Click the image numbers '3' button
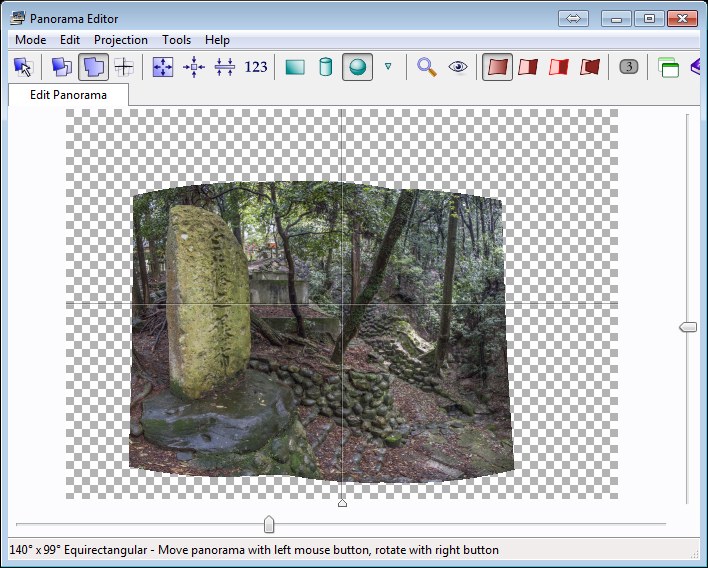Viewport: 708px width, 568px height. coord(629,67)
